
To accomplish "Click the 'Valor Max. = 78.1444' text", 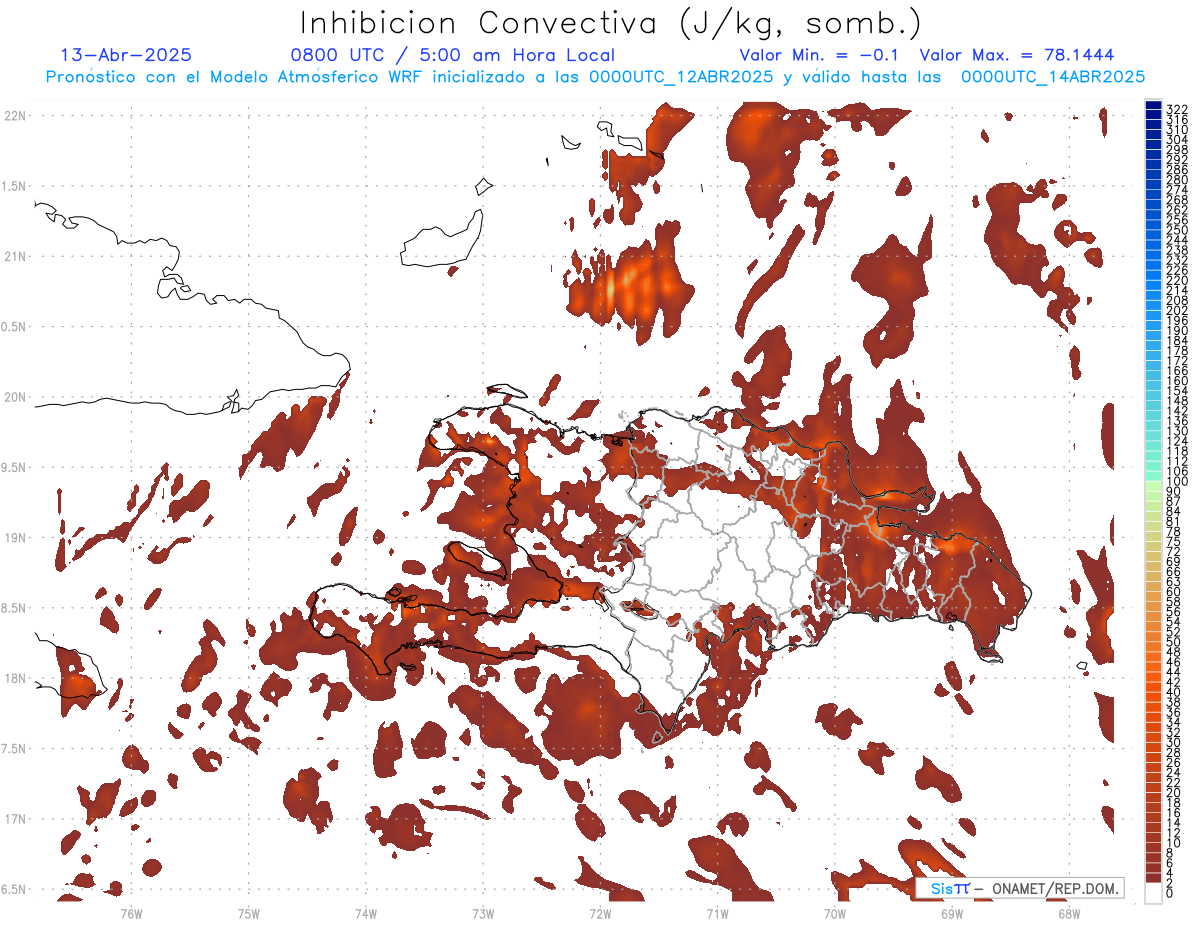I will point(1017,56).
